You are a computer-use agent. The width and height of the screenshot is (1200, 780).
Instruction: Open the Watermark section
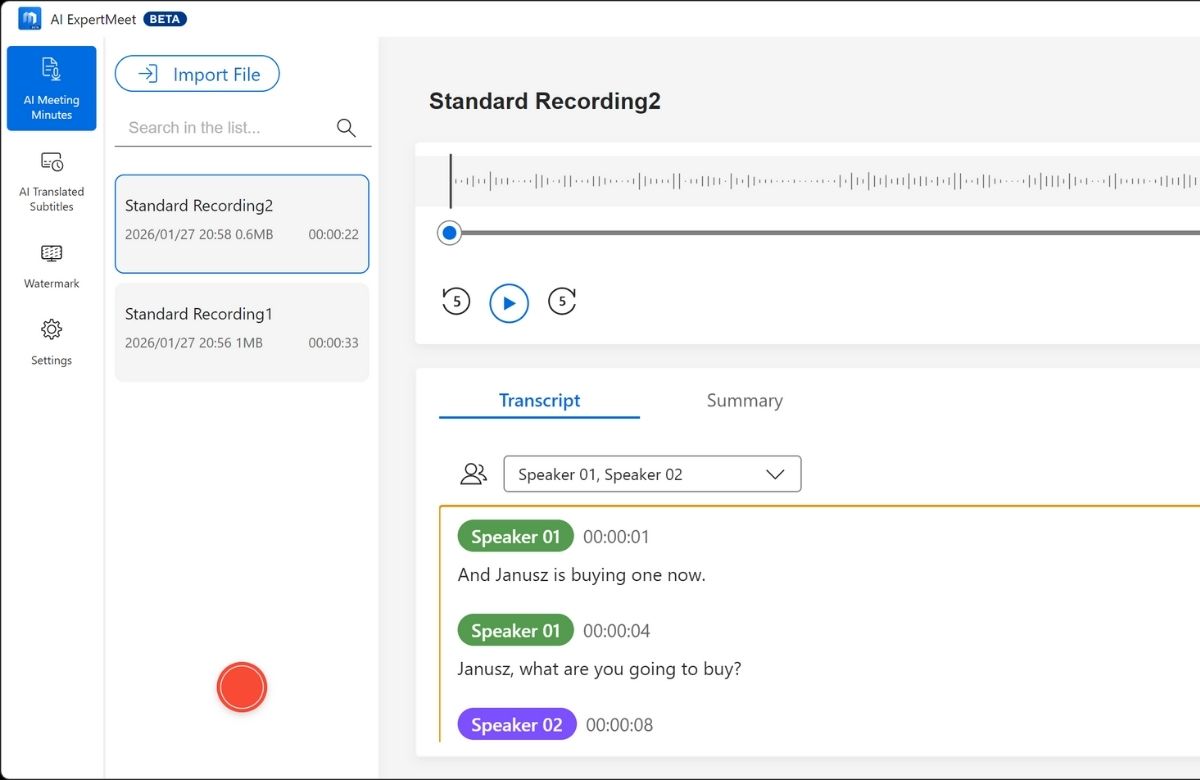(x=51, y=266)
